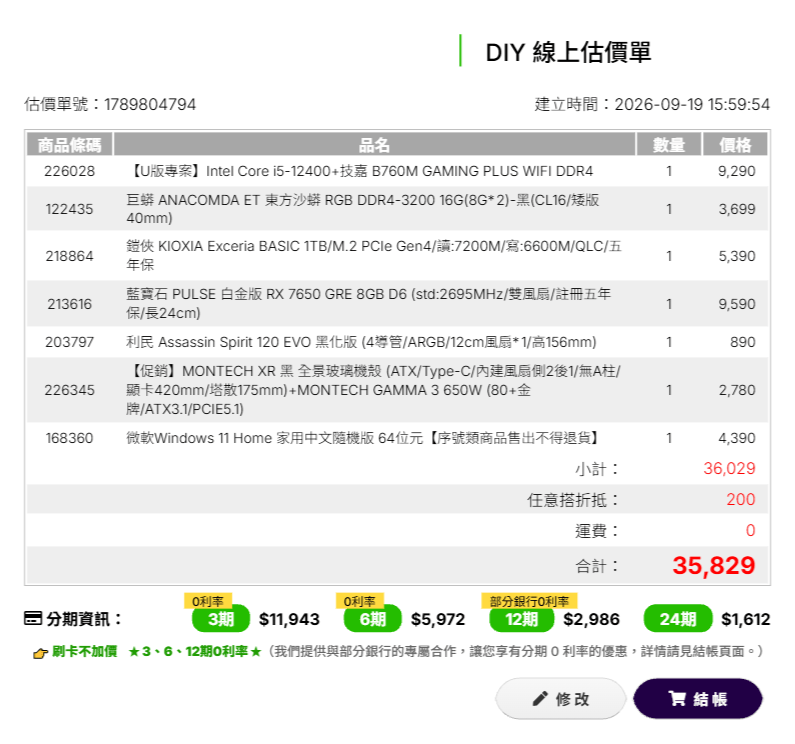Click the $11,943 installment amount

click(x=289, y=619)
